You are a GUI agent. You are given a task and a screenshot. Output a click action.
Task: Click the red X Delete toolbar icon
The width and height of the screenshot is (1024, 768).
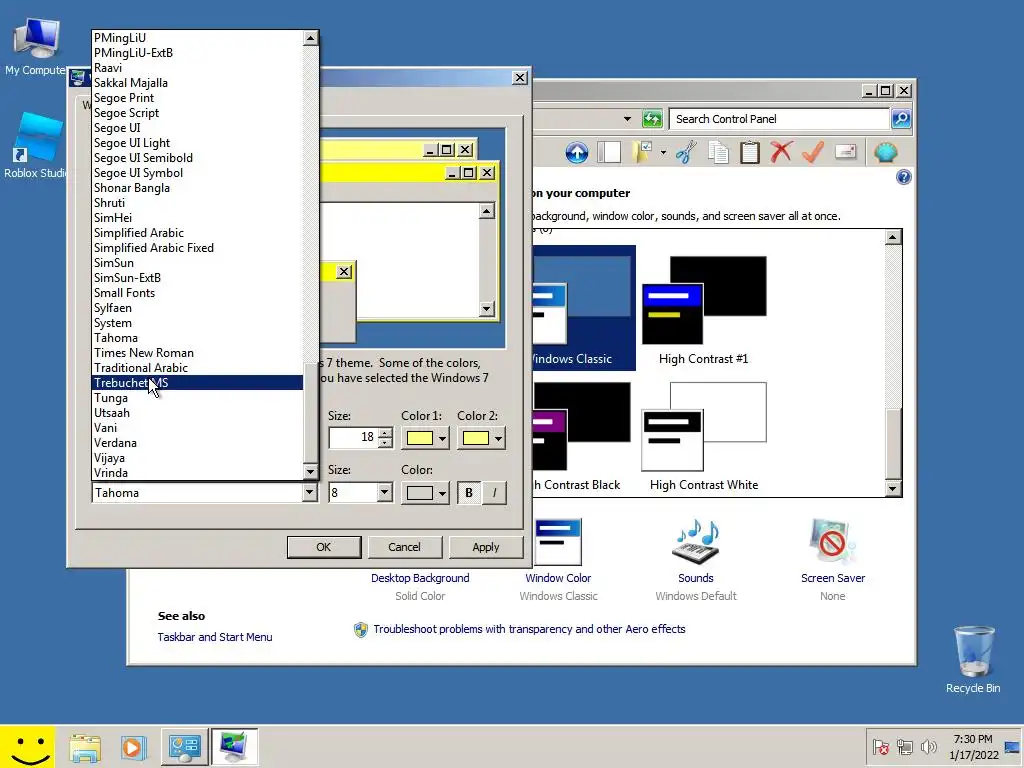coord(781,153)
